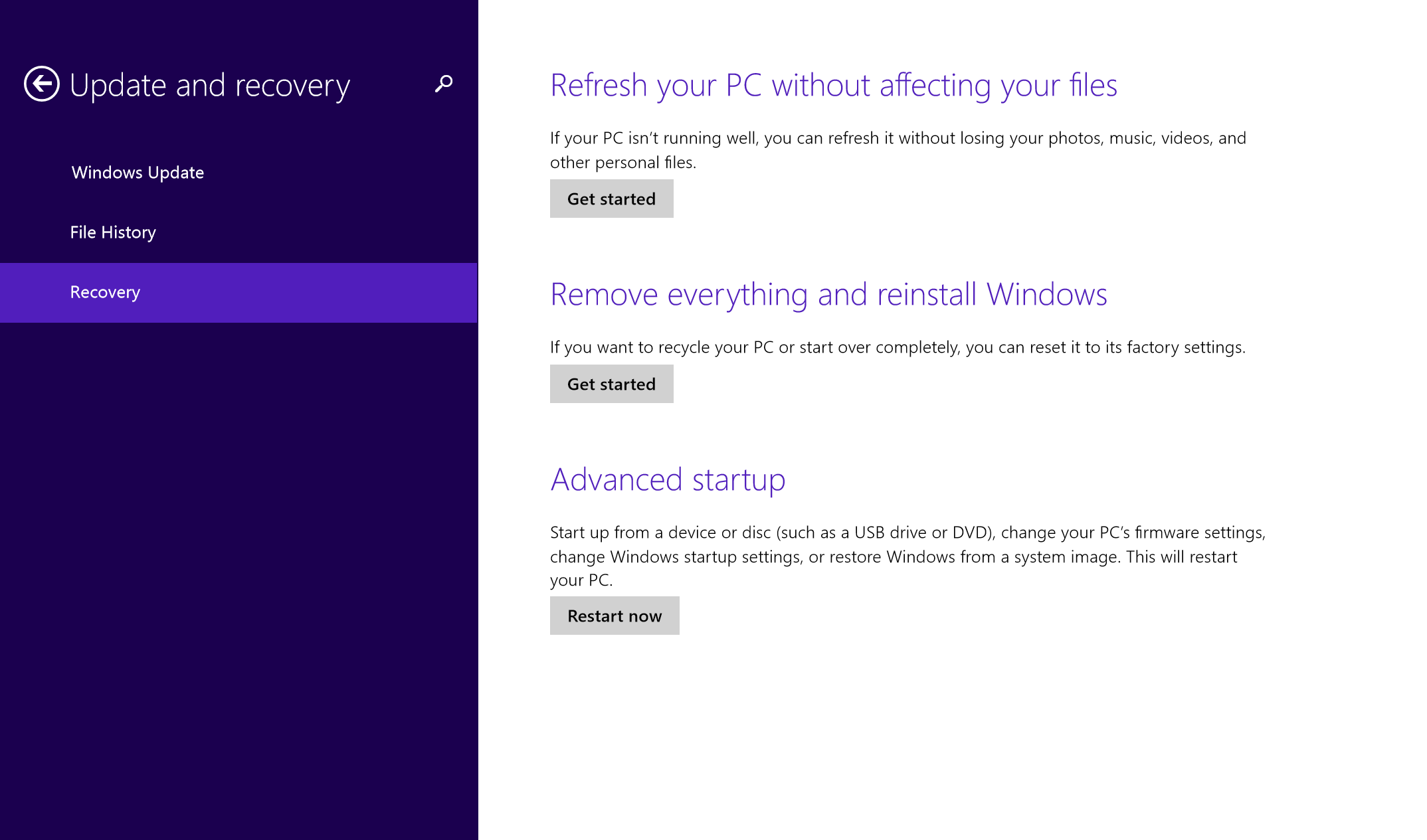Click Get started to reinstall Windows

pyautogui.click(x=611, y=383)
